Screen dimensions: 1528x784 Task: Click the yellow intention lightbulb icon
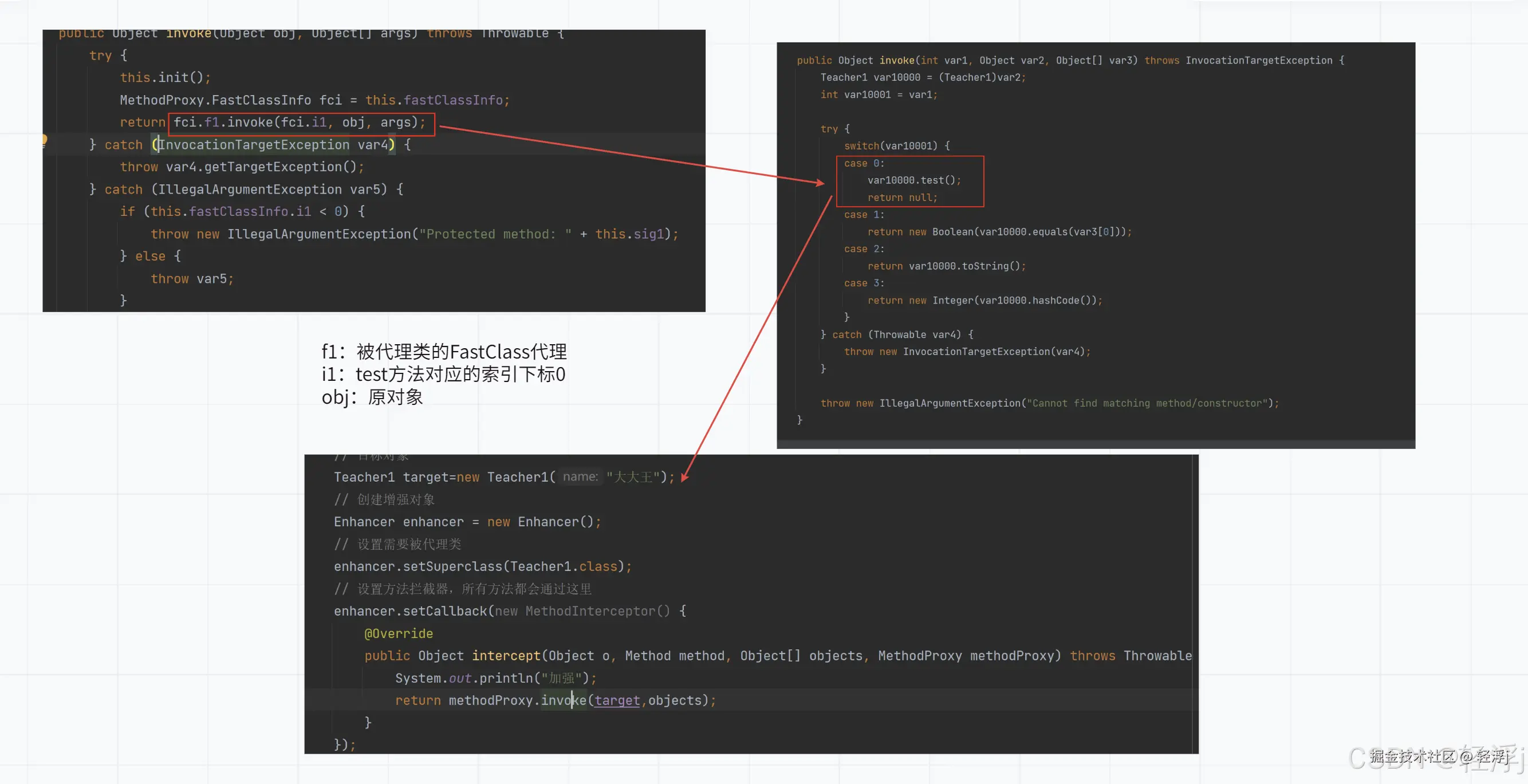coord(45,140)
